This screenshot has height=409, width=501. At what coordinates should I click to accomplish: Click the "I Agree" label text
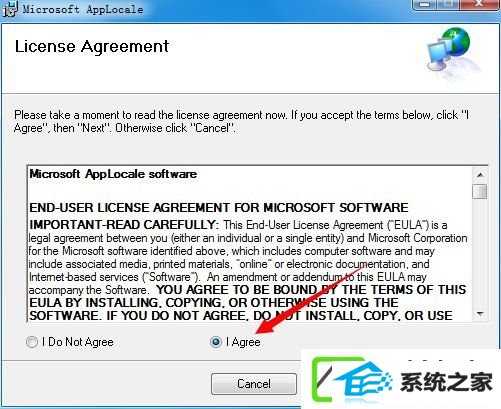tap(243, 342)
